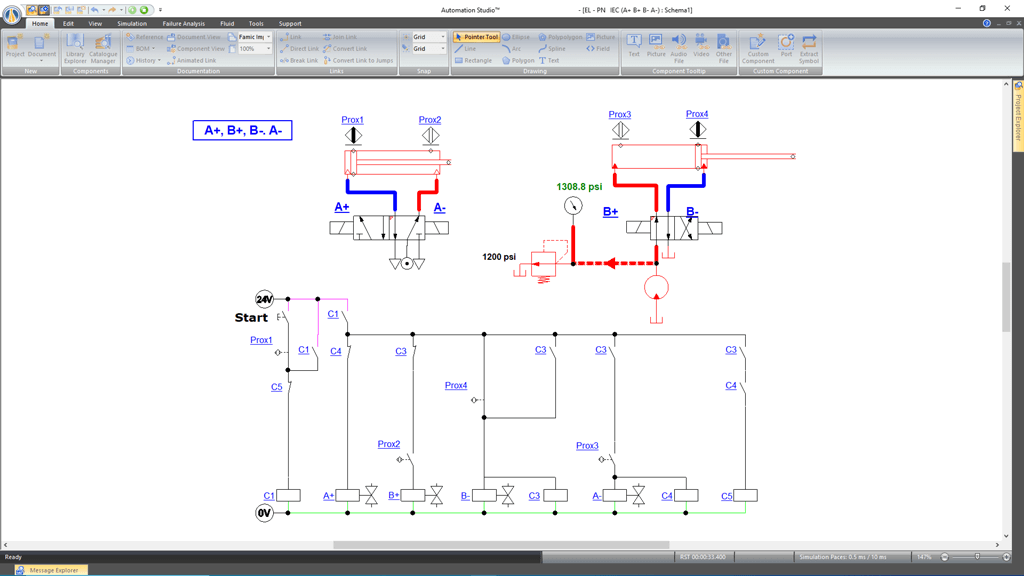1024x576 pixels.
Task: Add an Audio File tooltip
Action: pos(678,47)
